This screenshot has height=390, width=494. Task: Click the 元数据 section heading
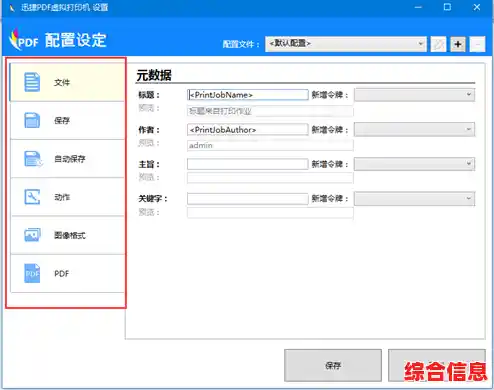154,75
